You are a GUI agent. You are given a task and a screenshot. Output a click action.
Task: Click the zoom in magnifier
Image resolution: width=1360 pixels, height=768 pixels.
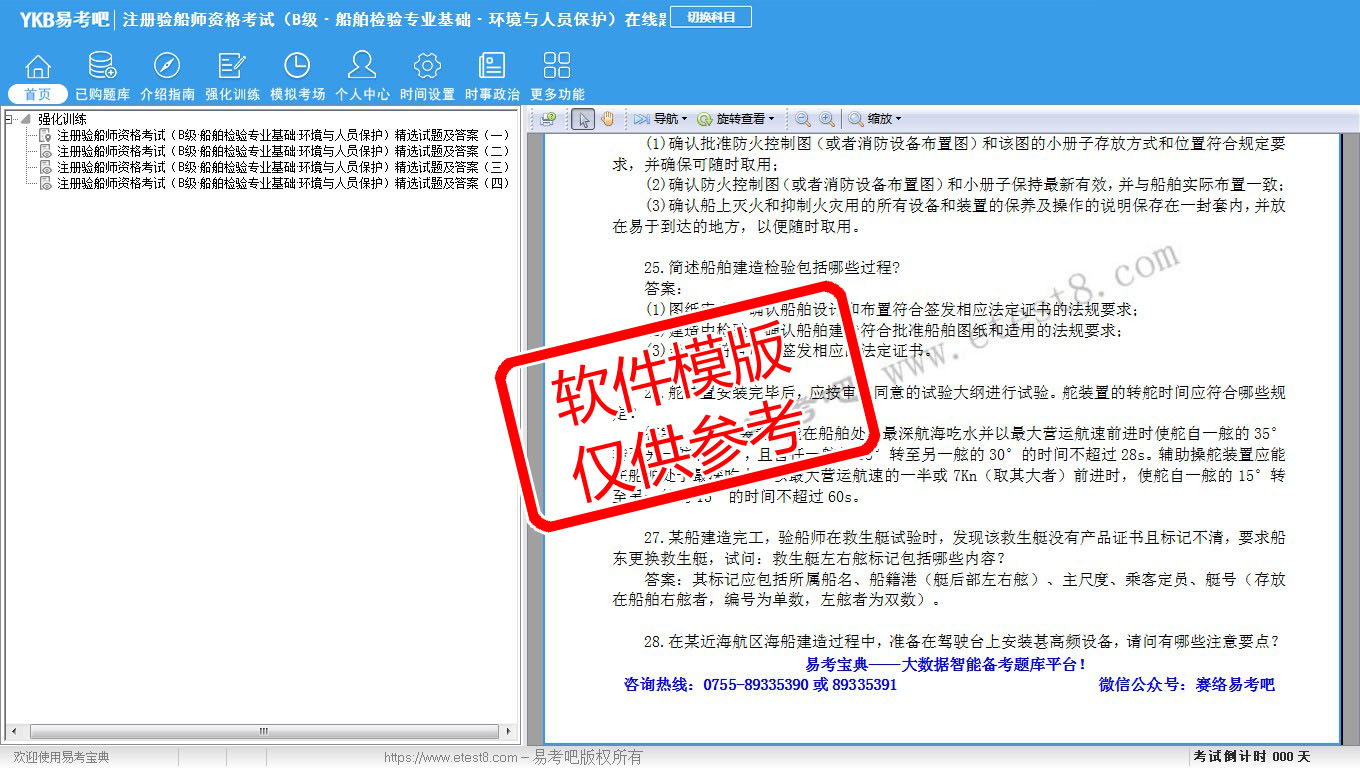(x=827, y=119)
